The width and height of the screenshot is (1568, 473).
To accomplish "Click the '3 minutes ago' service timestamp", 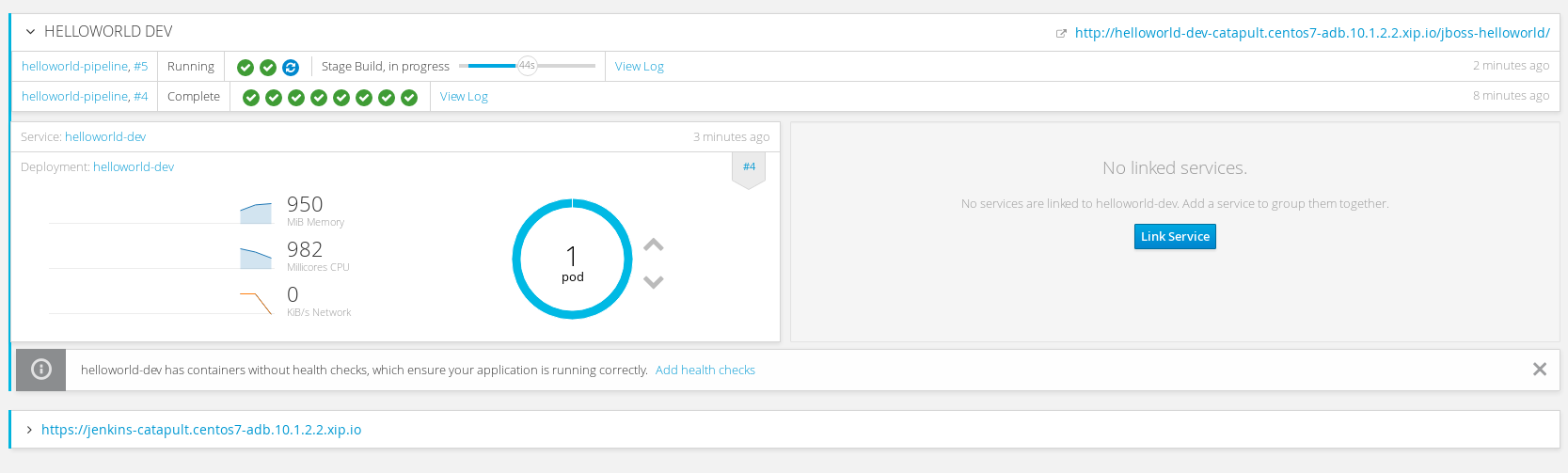I will 732,137.
